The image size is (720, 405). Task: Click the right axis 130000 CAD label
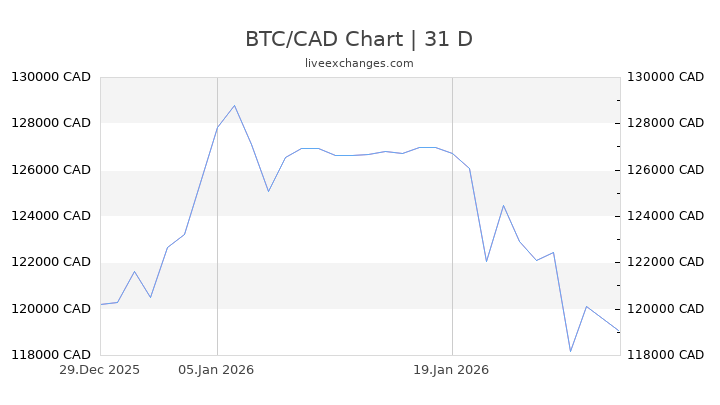(663, 77)
